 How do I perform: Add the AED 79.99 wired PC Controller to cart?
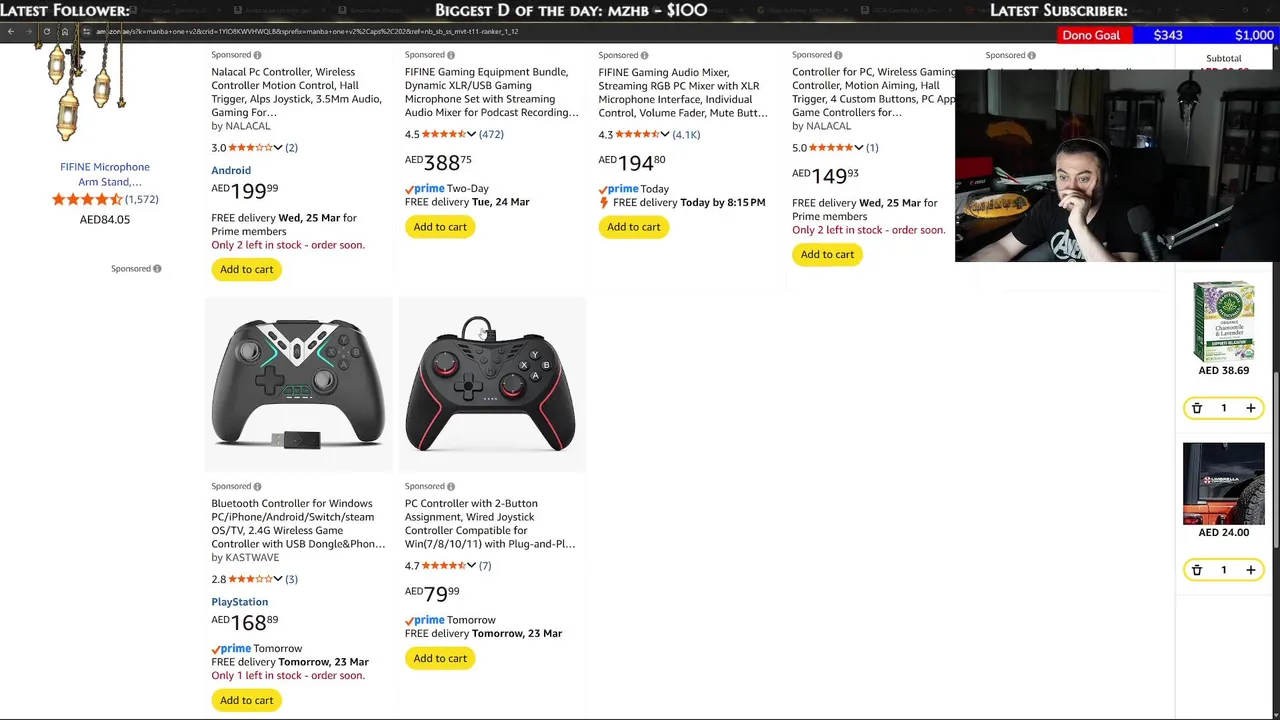point(440,658)
